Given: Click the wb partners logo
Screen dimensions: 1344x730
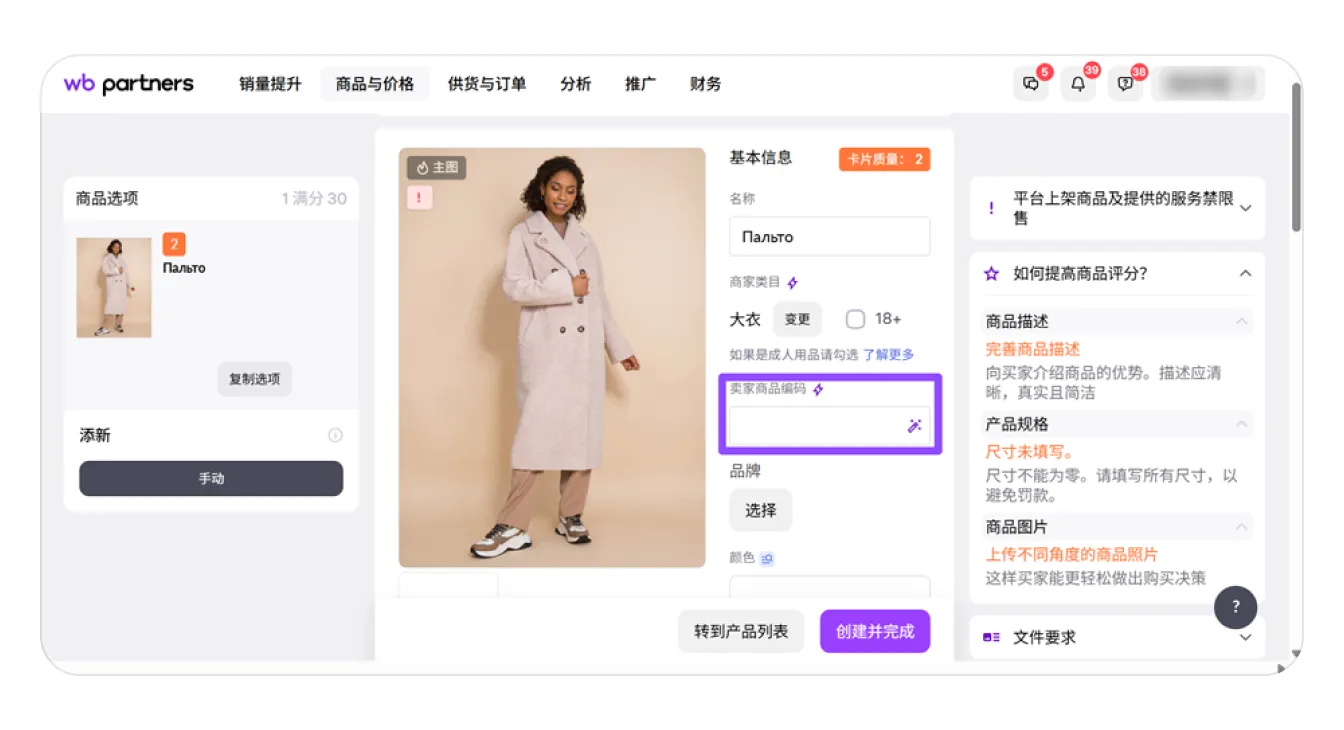Looking at the screenshot, I should click(129, 84).
